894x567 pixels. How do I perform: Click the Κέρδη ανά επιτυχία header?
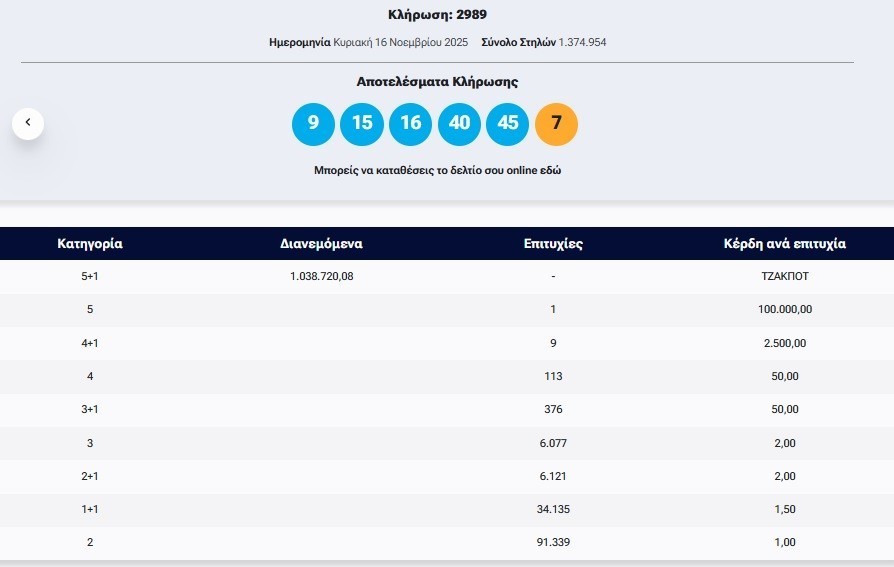(785, 244)
